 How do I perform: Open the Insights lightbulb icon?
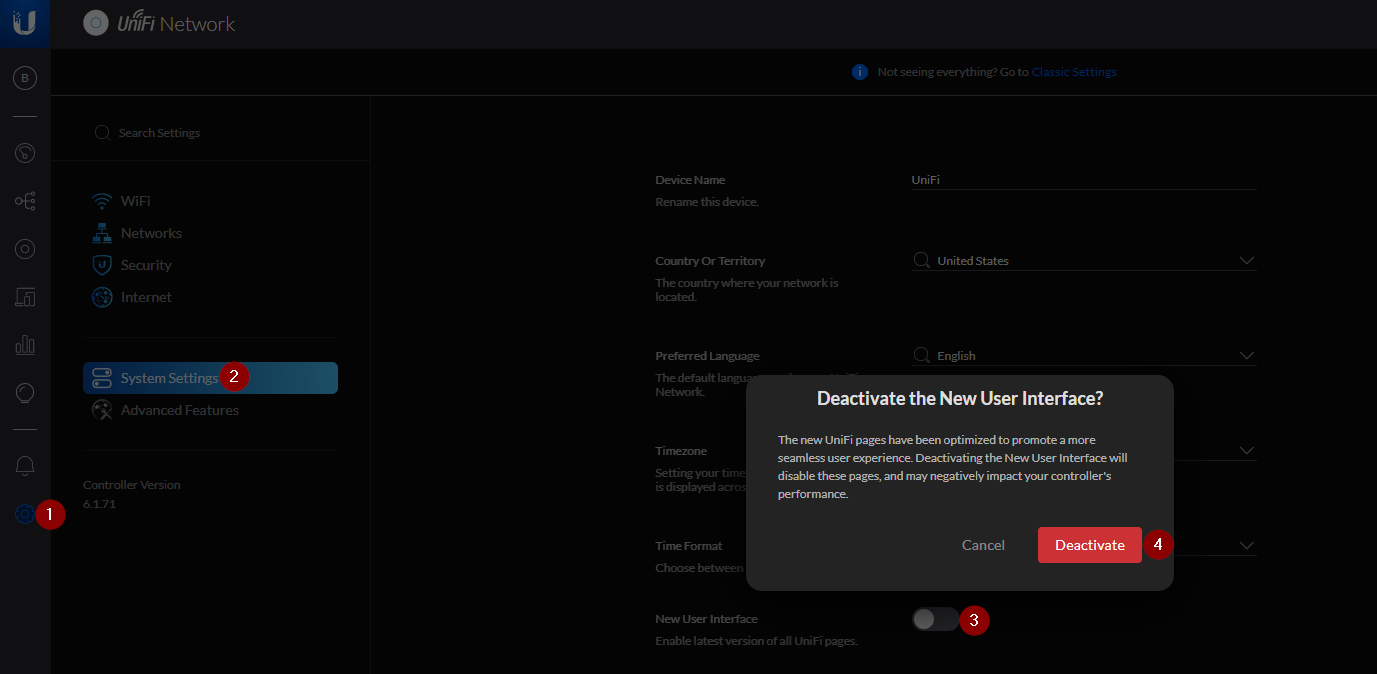click(25, 393)
